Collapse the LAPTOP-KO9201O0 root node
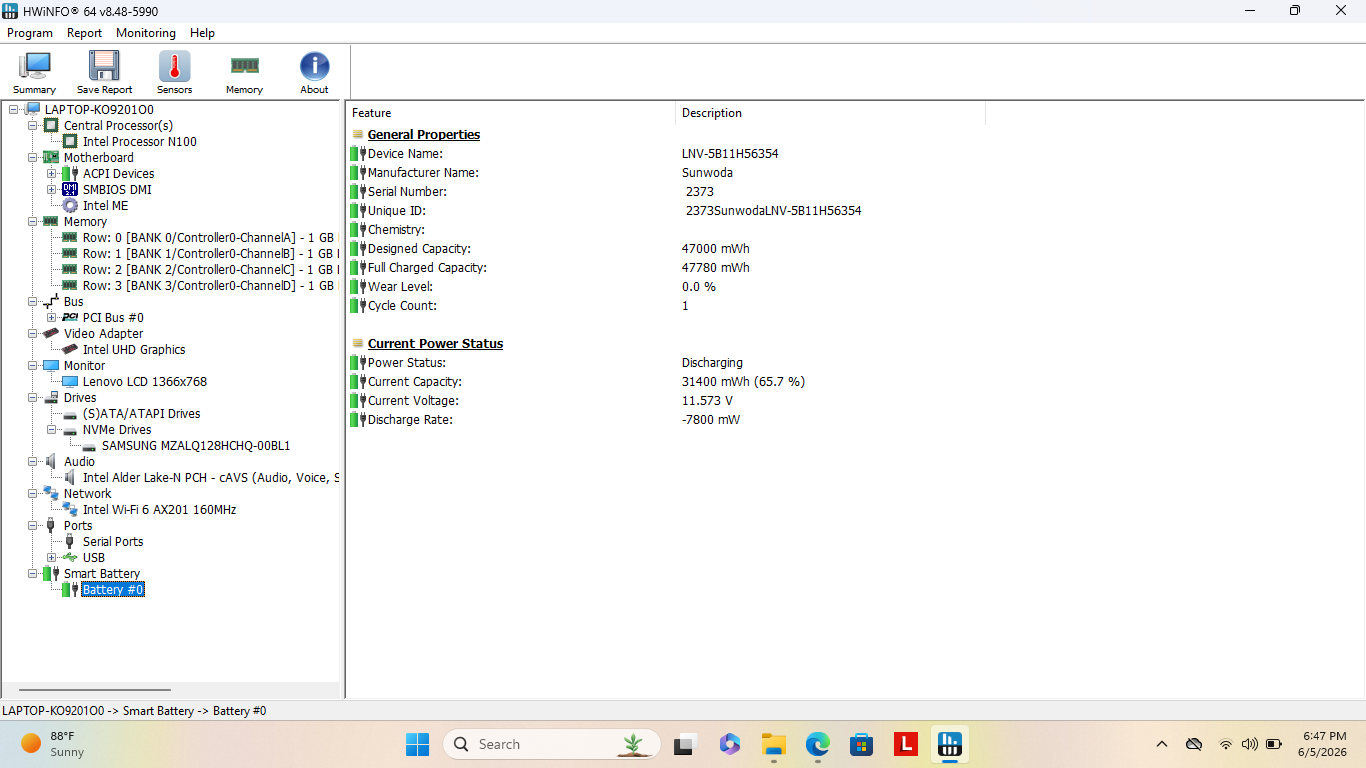 pos(13,110)
